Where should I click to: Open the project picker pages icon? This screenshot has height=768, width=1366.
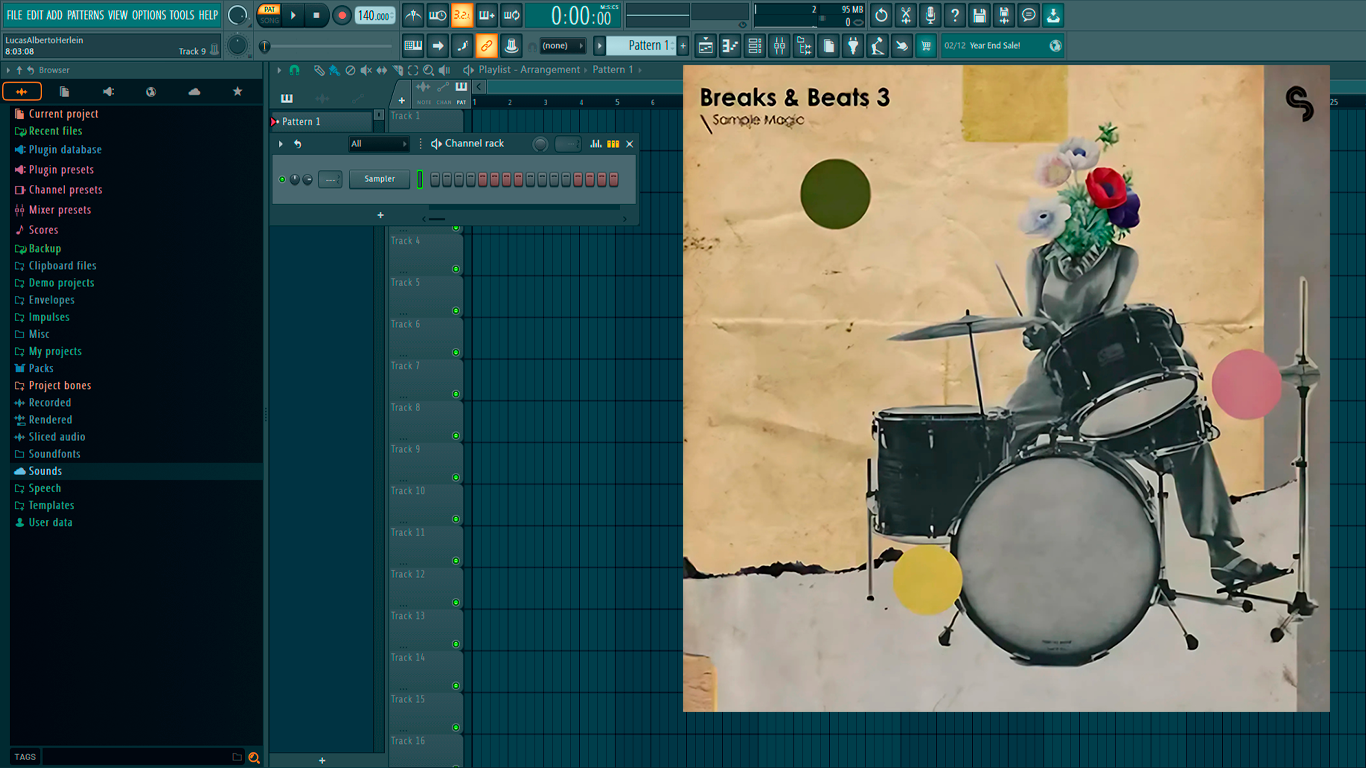coord(829,45)
